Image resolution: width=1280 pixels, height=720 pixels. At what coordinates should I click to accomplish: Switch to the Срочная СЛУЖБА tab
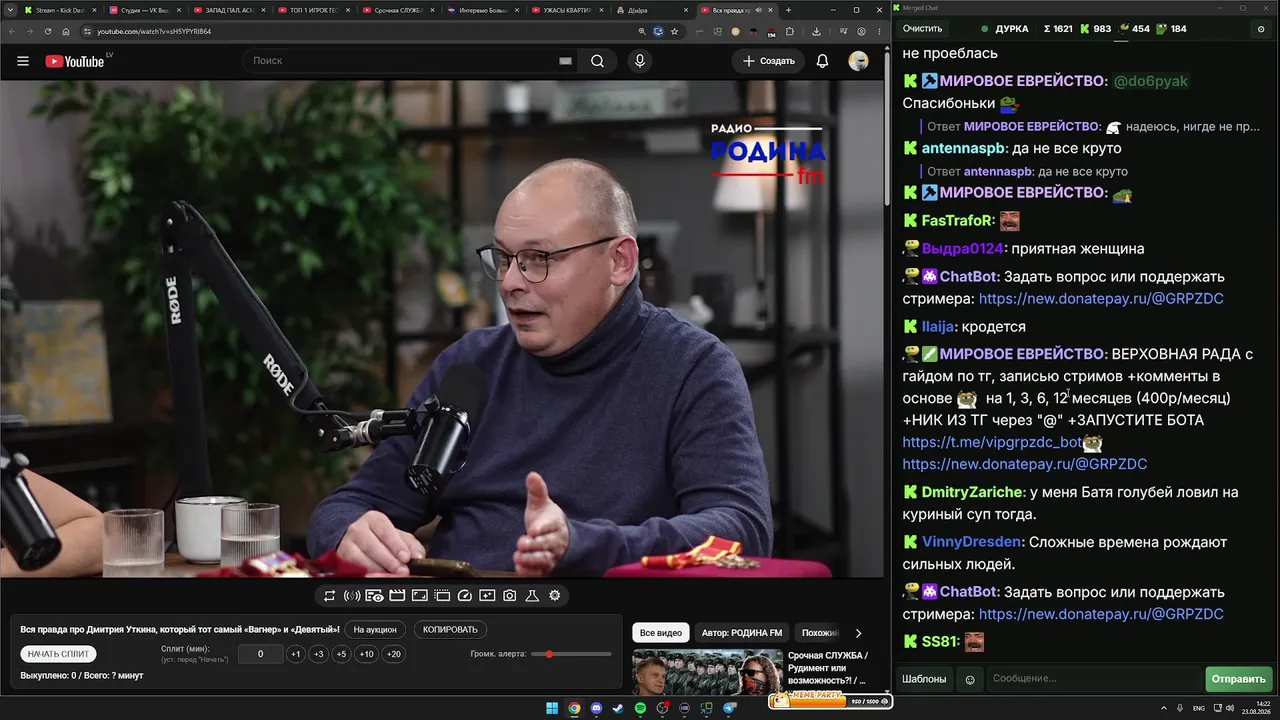(x=398, y=10)
